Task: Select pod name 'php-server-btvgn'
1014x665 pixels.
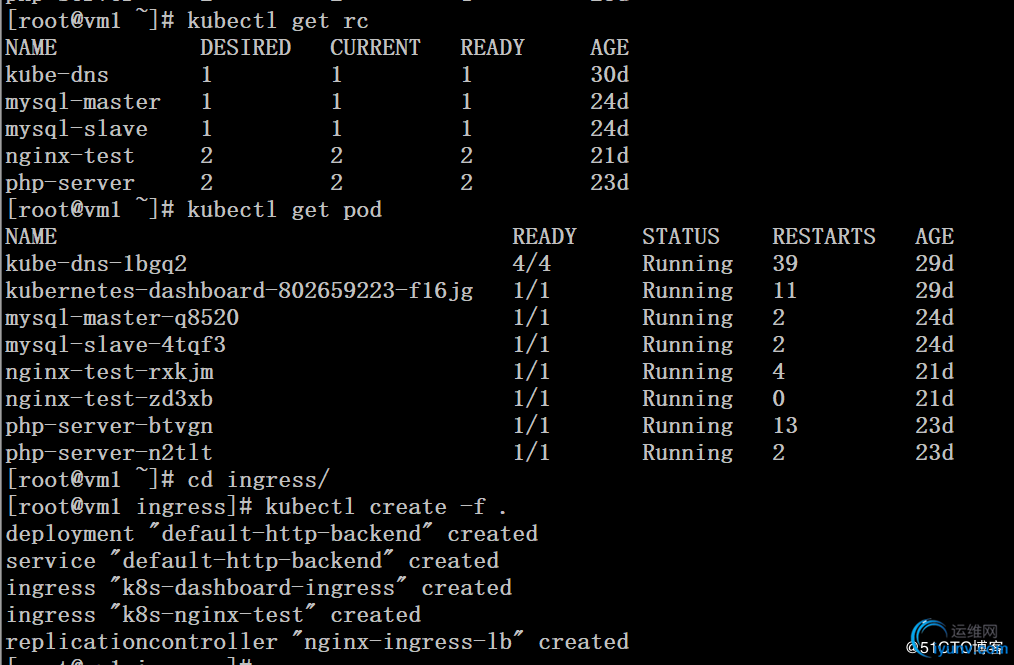Action: 109,426
